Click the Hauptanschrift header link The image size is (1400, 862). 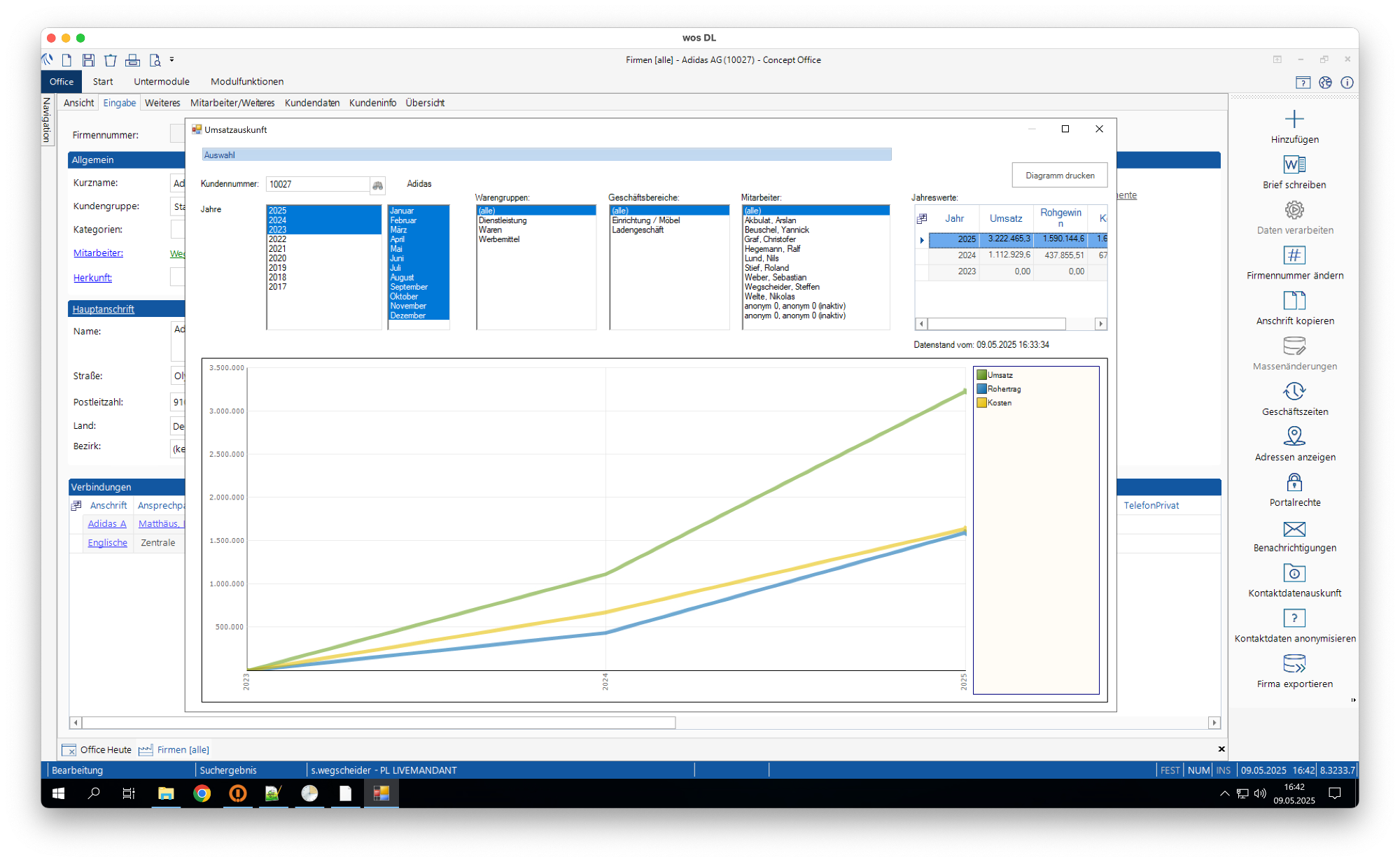[x=103, y=309]
